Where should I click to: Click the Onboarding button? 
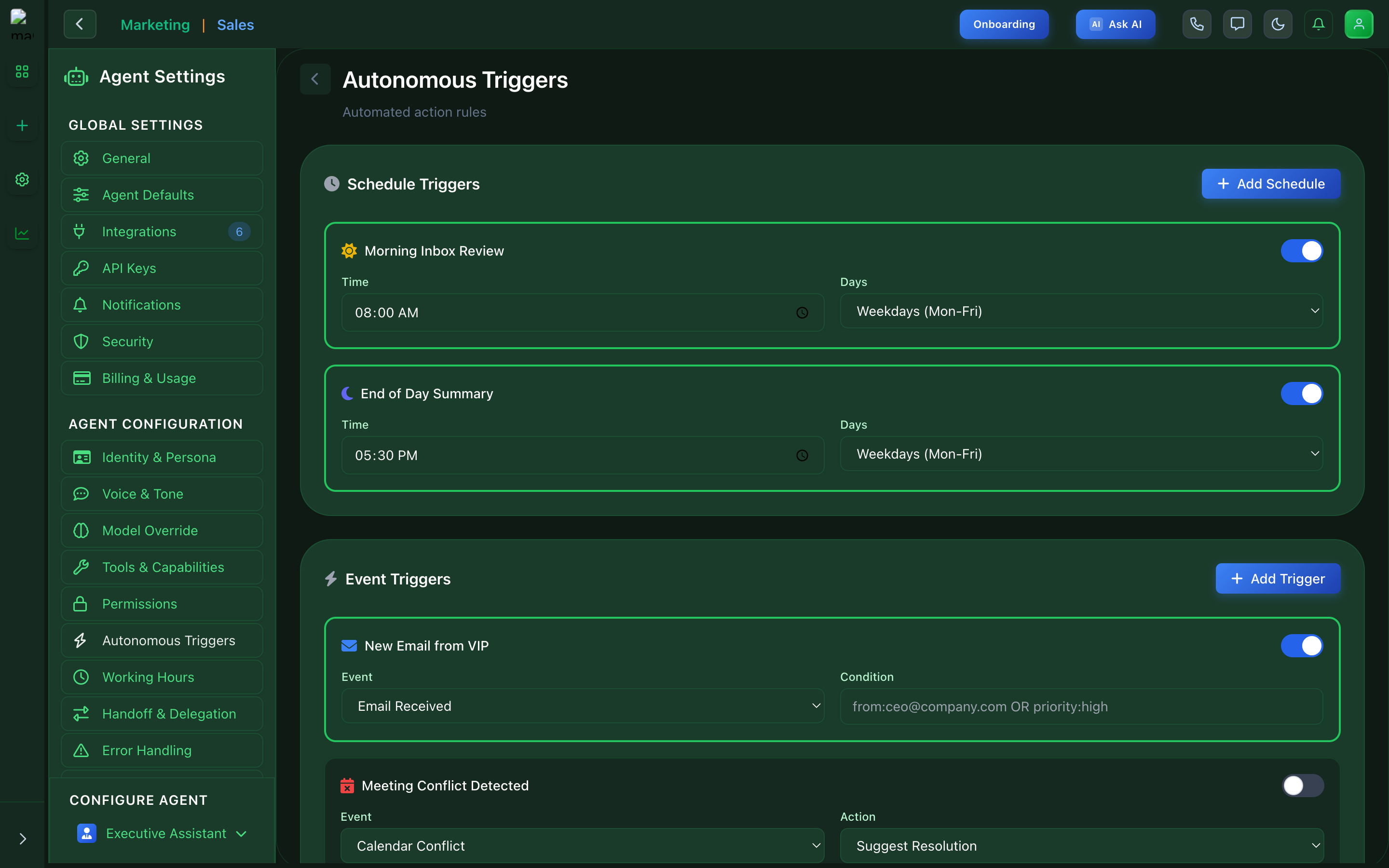[1004, 24]
